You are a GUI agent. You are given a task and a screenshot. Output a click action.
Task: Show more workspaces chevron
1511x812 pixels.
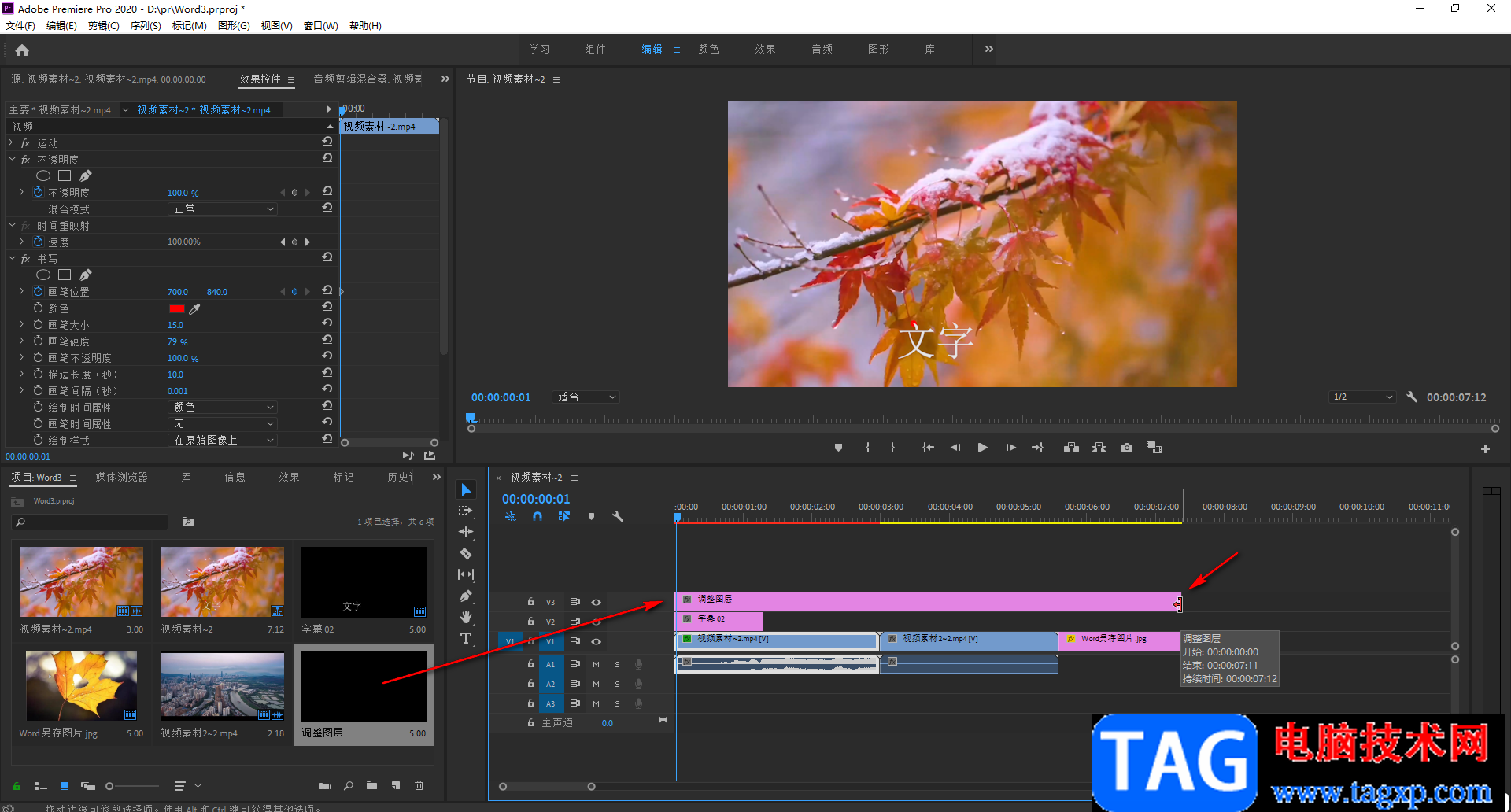(989, 49)
